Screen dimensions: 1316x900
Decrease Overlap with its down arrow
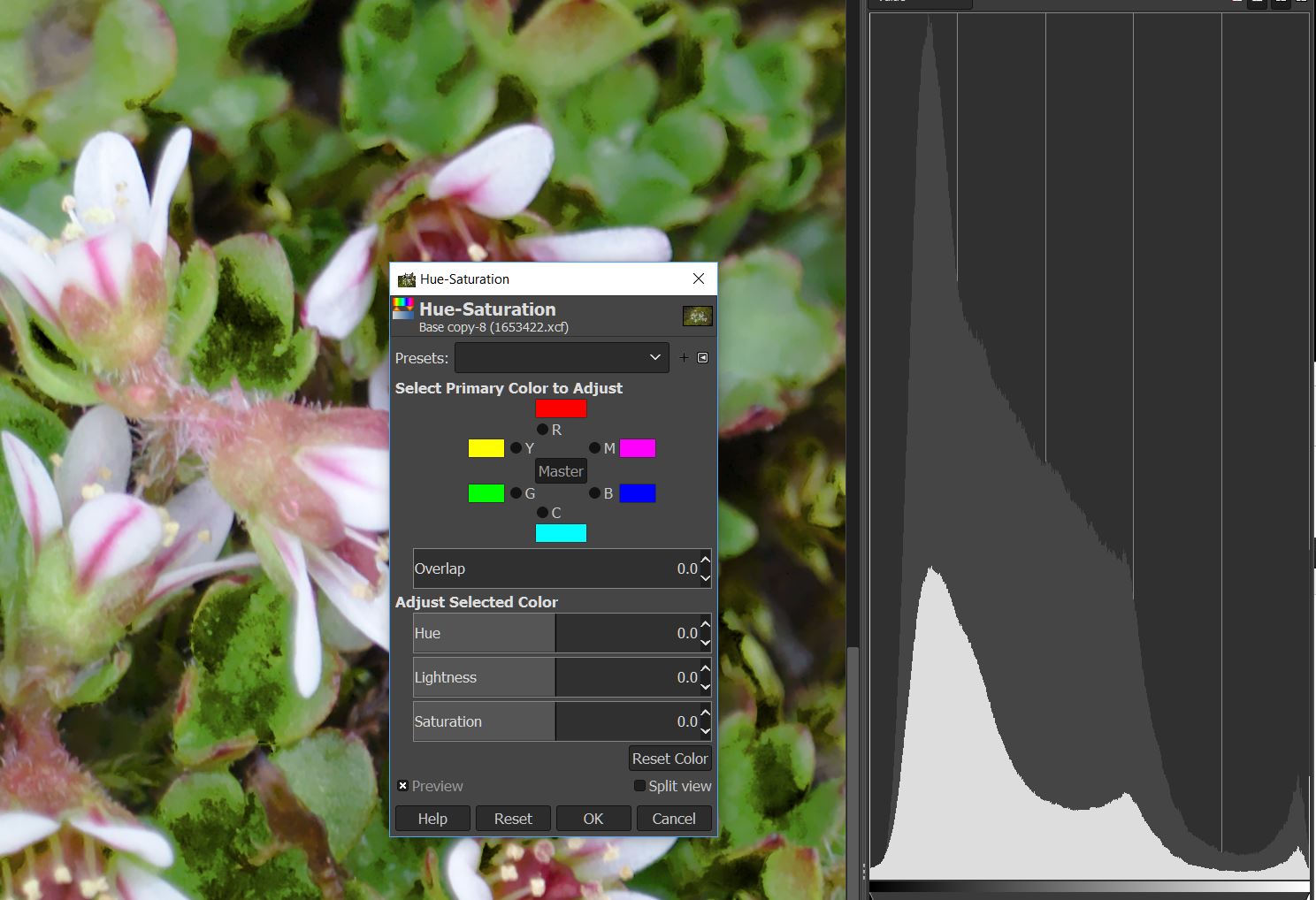point(706,577)
